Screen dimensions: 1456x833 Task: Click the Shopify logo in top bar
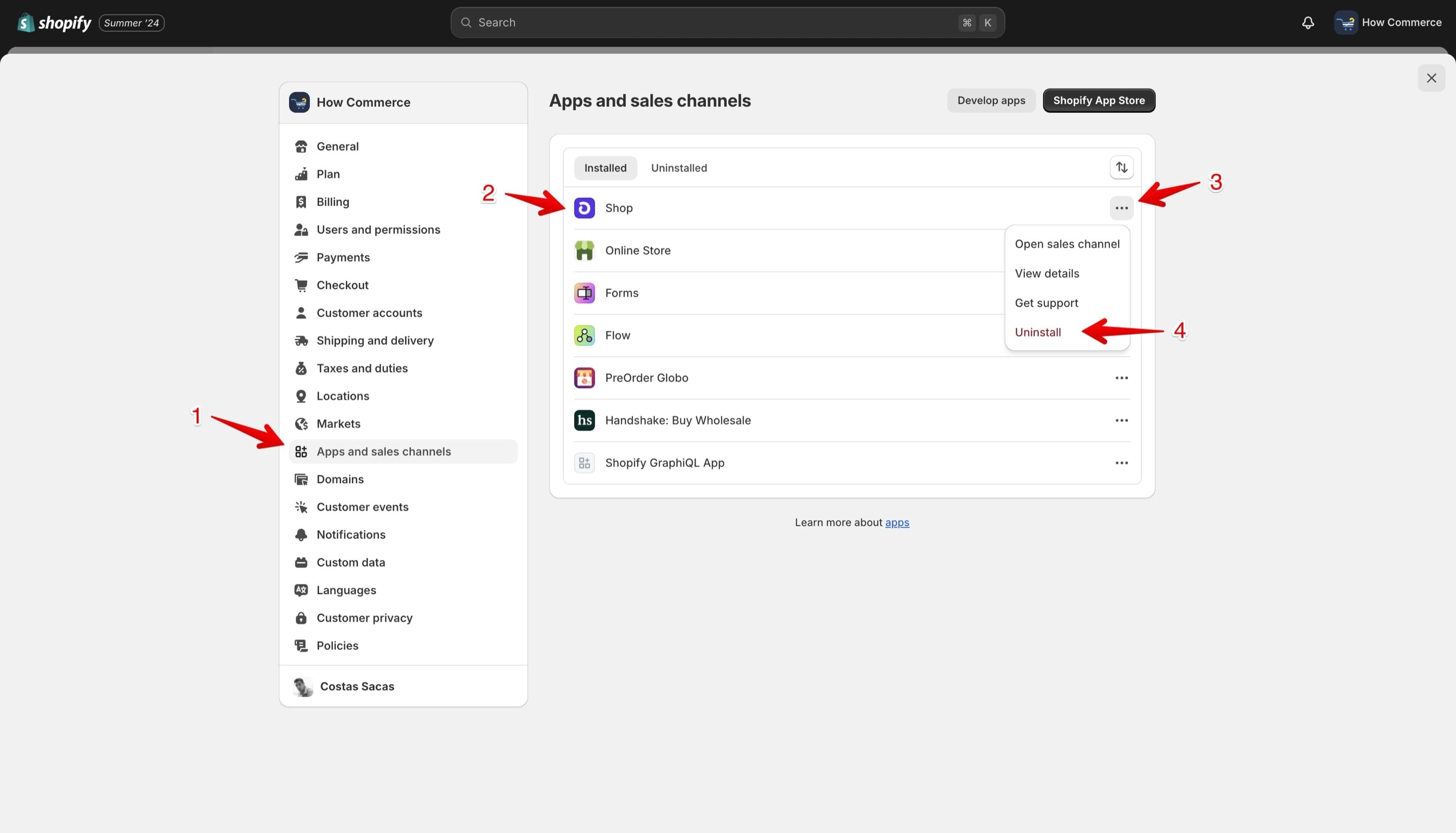[x=54, y=23]
